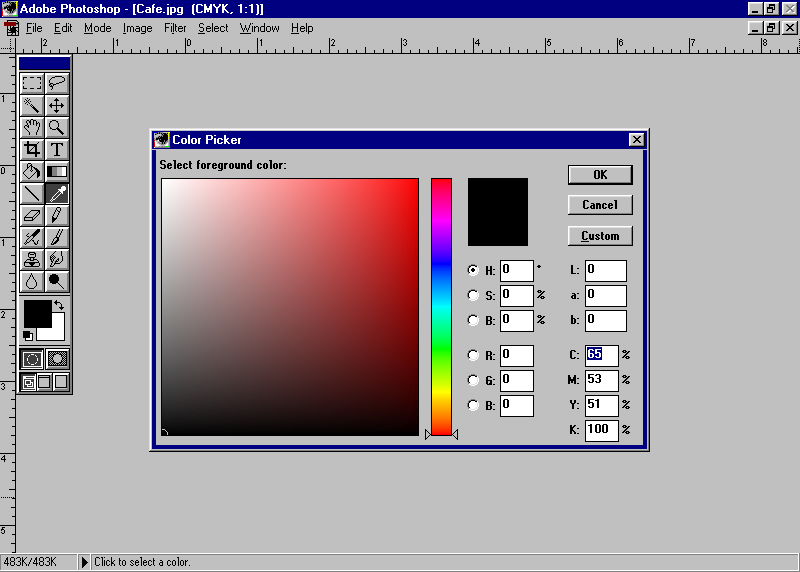Select the G green radio button
The image size is (800, 572).
(x=473, y=380)
